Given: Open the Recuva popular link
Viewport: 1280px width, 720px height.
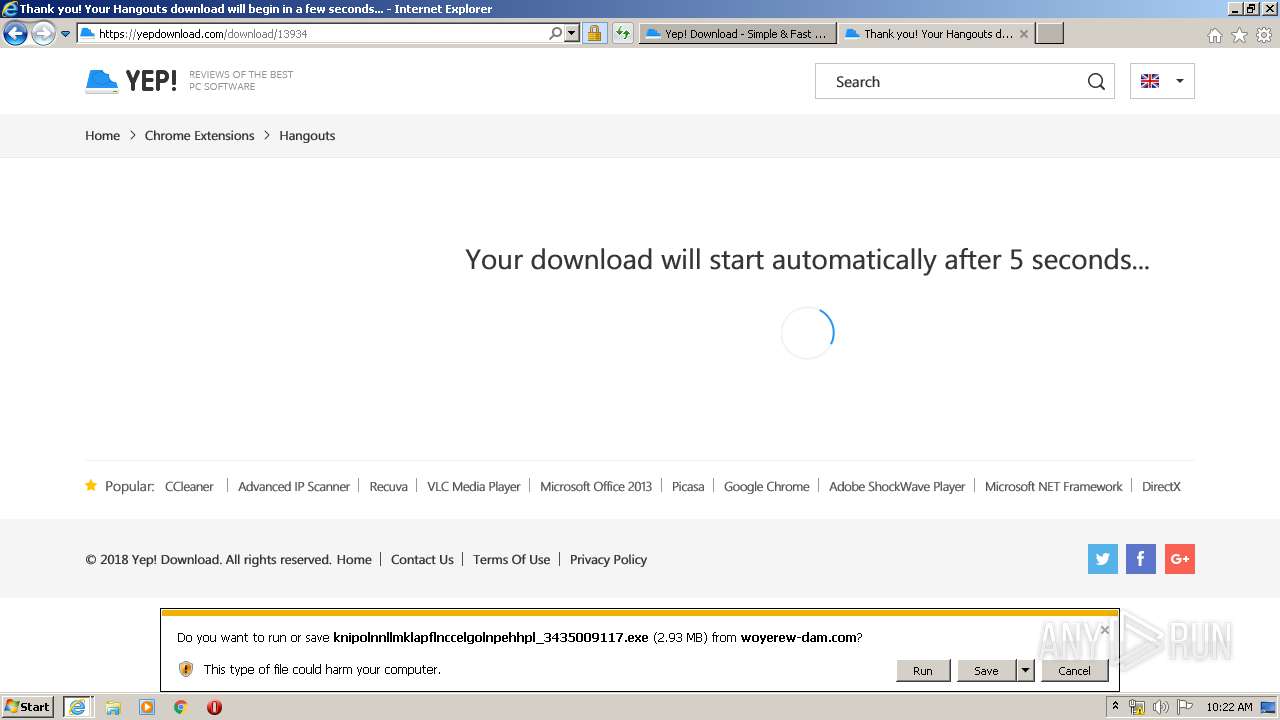Looking at the screenshot, I should 389,486.
